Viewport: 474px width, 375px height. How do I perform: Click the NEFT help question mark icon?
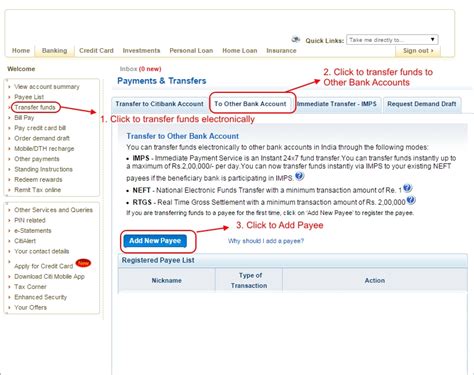(x=407, y=188)
